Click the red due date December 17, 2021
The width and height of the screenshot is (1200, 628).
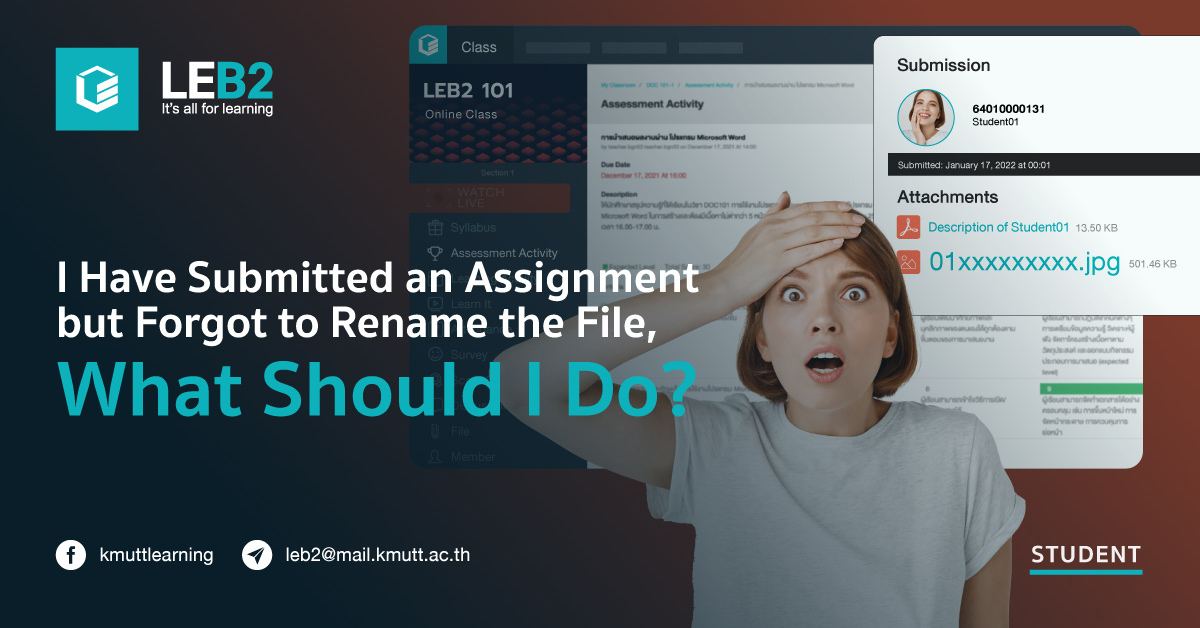pyautogui.click(x=643, y=176)
